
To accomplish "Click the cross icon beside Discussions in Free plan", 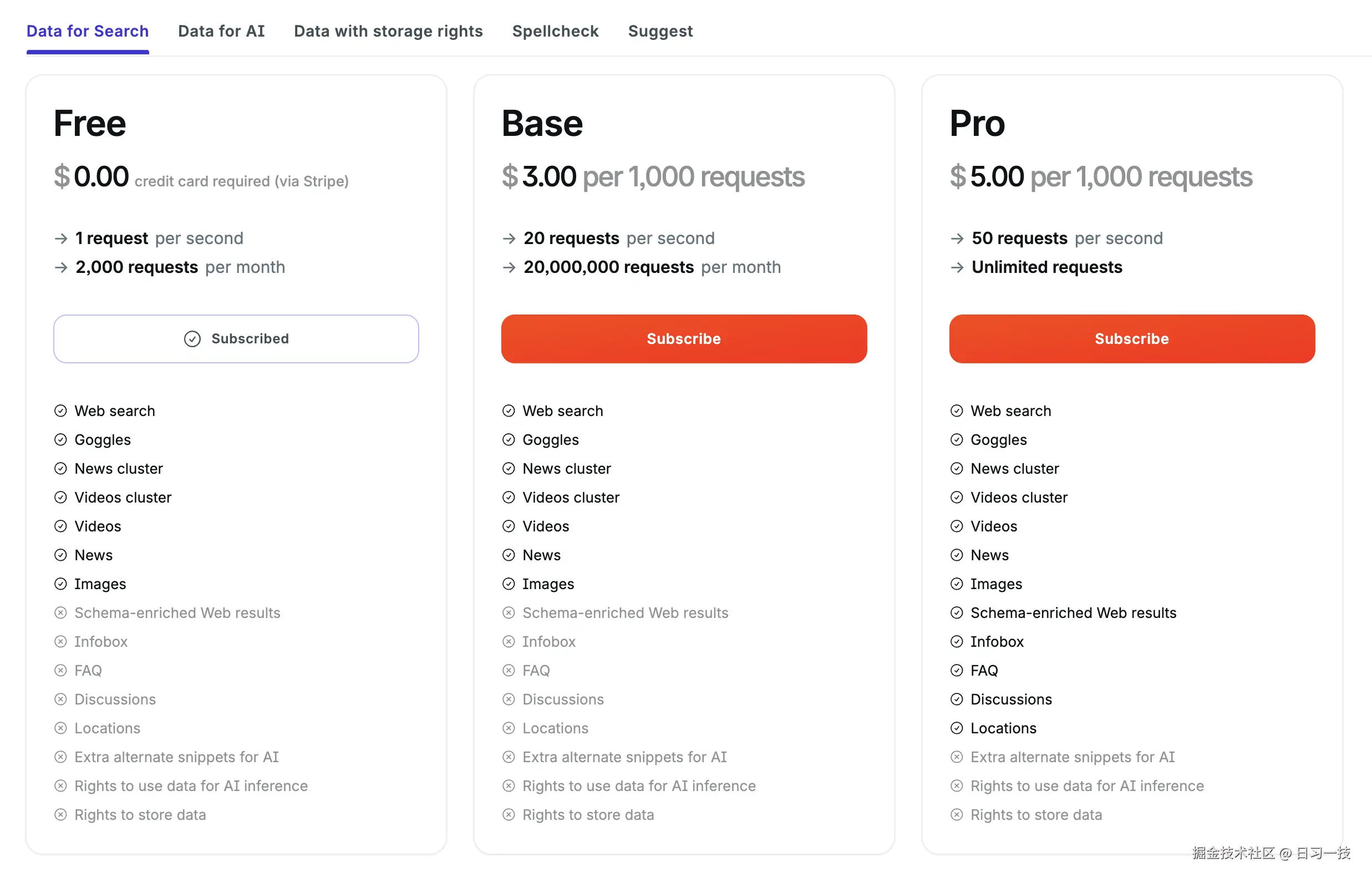I will point(61,699).
